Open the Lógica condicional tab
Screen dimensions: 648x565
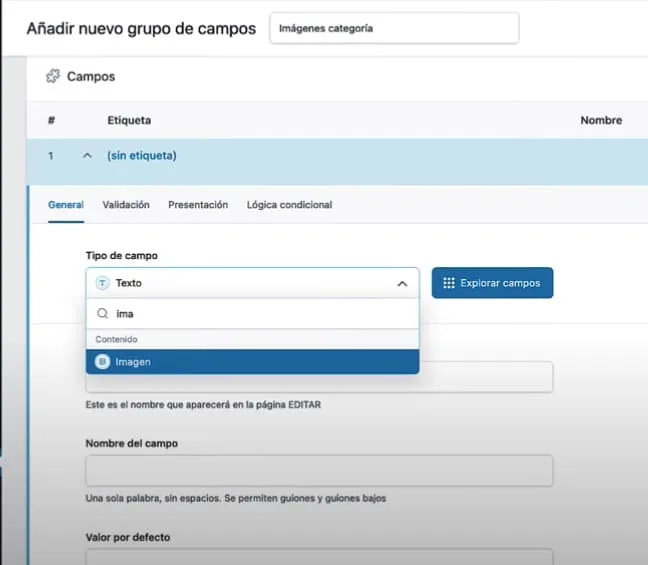pyautogui.click(x=289, y=205)
